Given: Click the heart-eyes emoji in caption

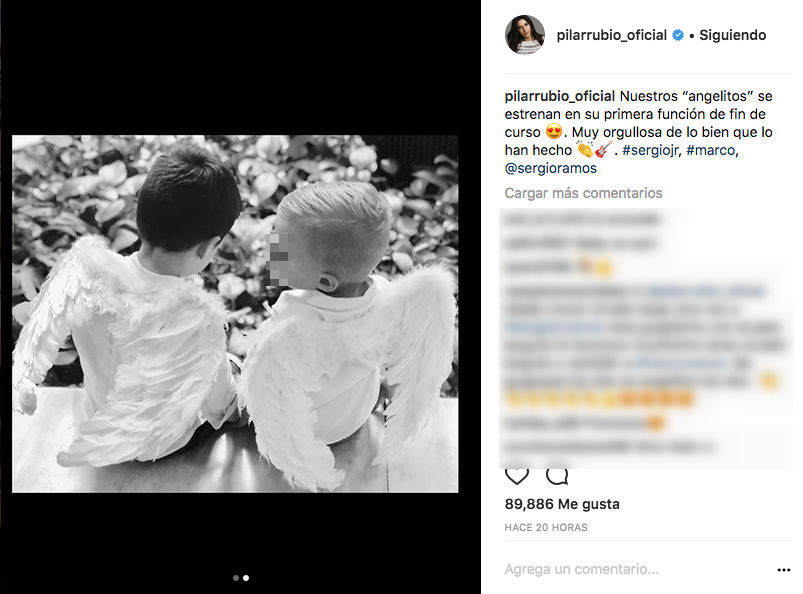Looking at the screenshot, I should pyautogui.click(x=554, y=132).
